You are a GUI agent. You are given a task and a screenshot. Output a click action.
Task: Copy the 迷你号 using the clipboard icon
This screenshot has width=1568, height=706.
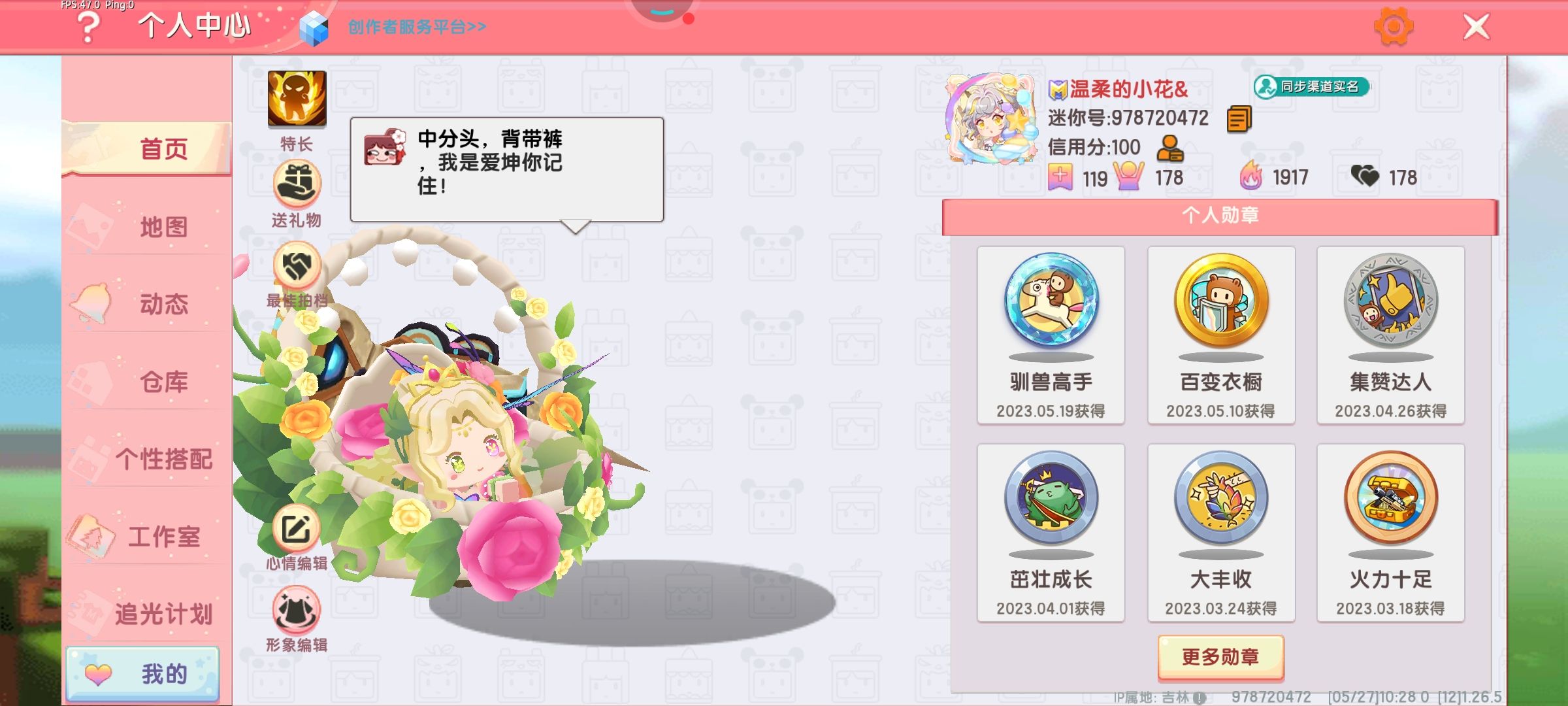(x=1239, y=119)
